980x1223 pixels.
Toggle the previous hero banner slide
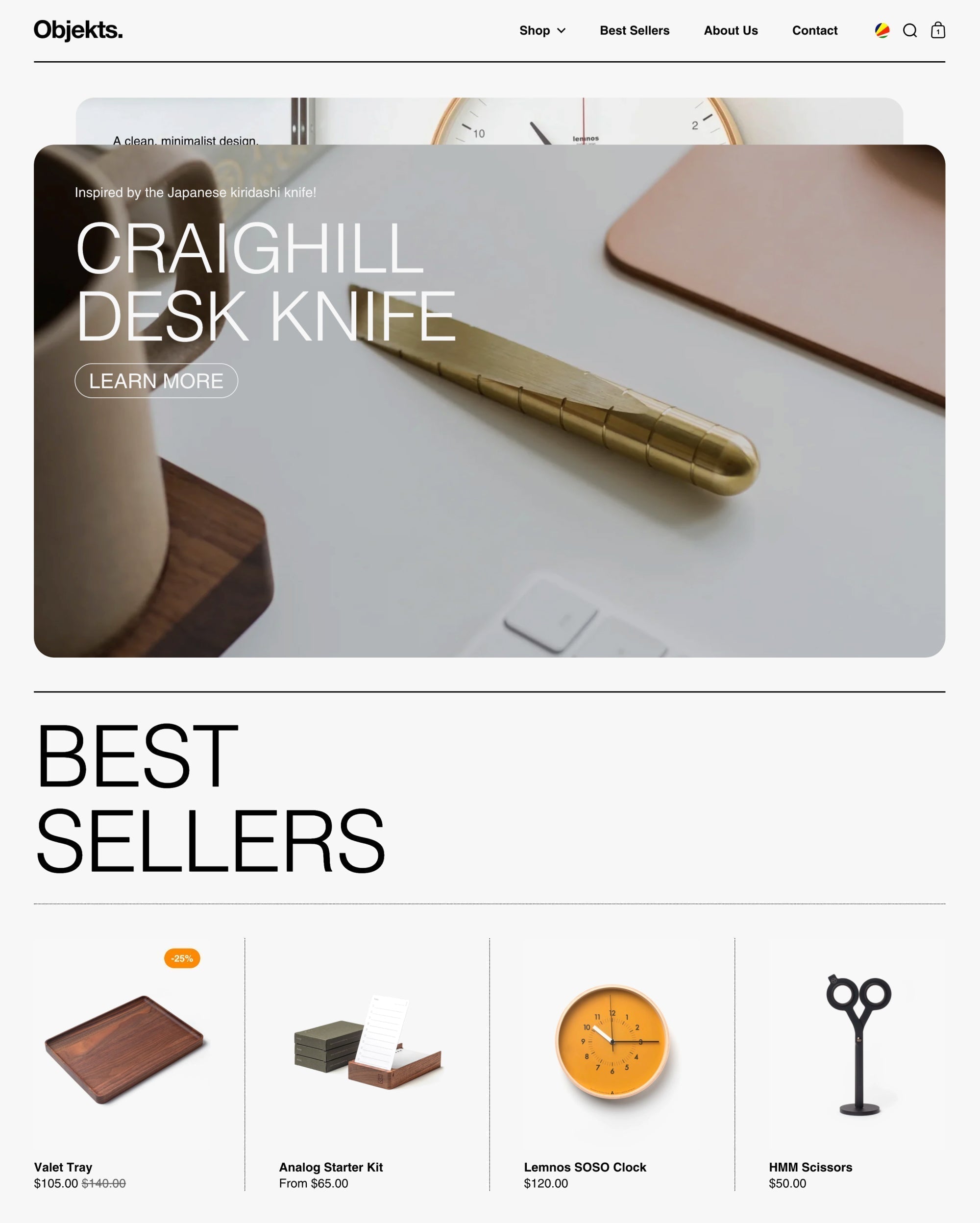point(490,121)
